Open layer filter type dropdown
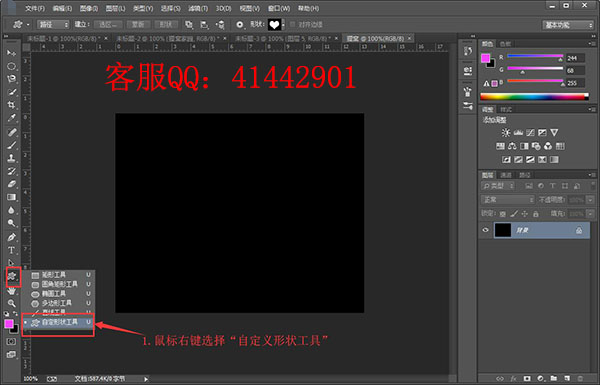 pyautogui.click(x=498, y=186)
